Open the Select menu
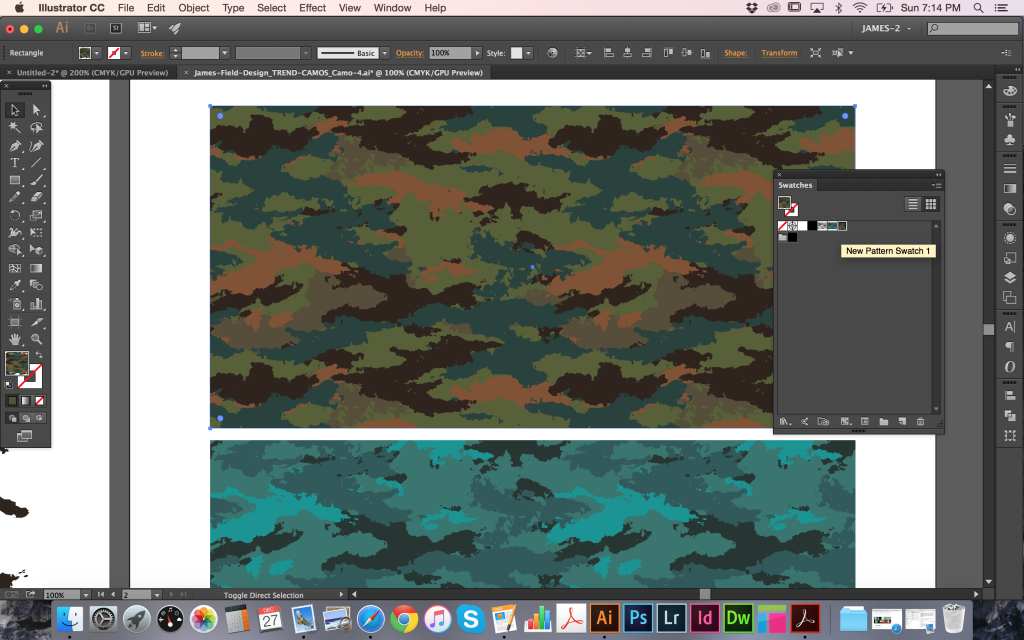This screenshot has height=640, width=1024. [x=272, y=8]
